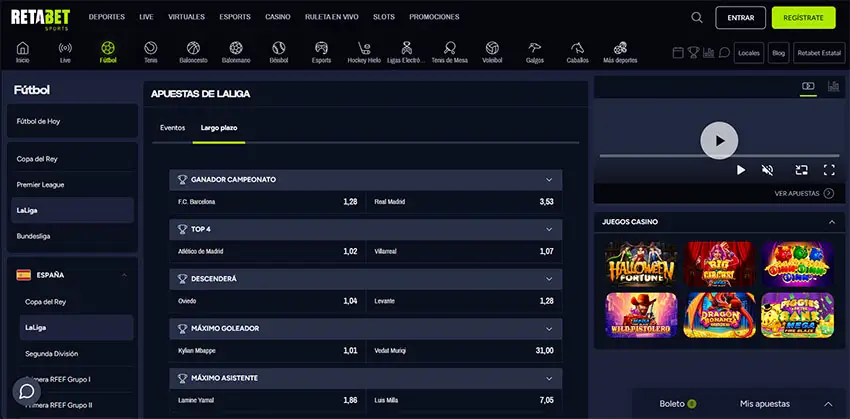Click the Entrar login button

740,18
